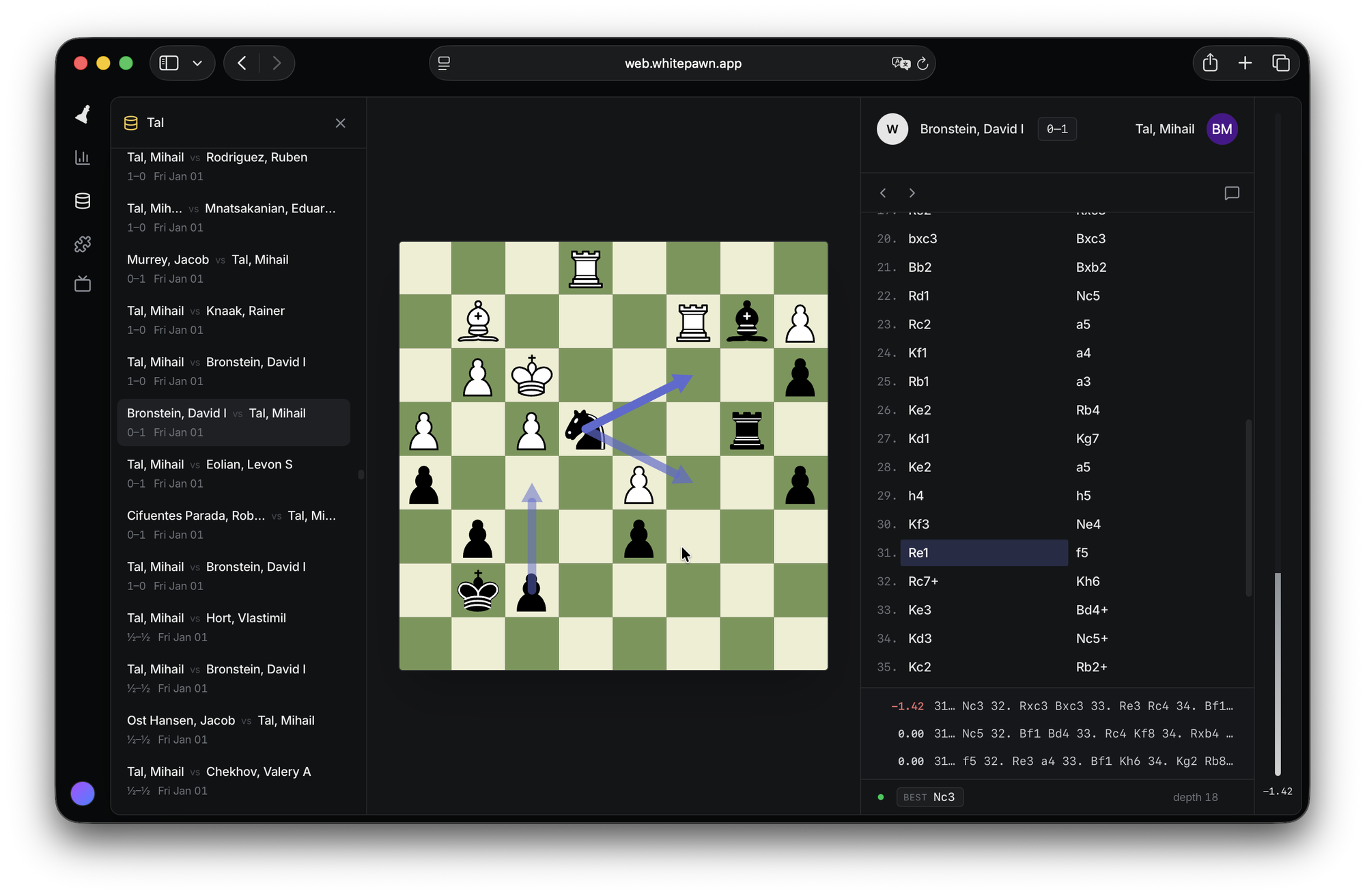Click the black knight on the board
1365x896 pixels.
point(585,430)
